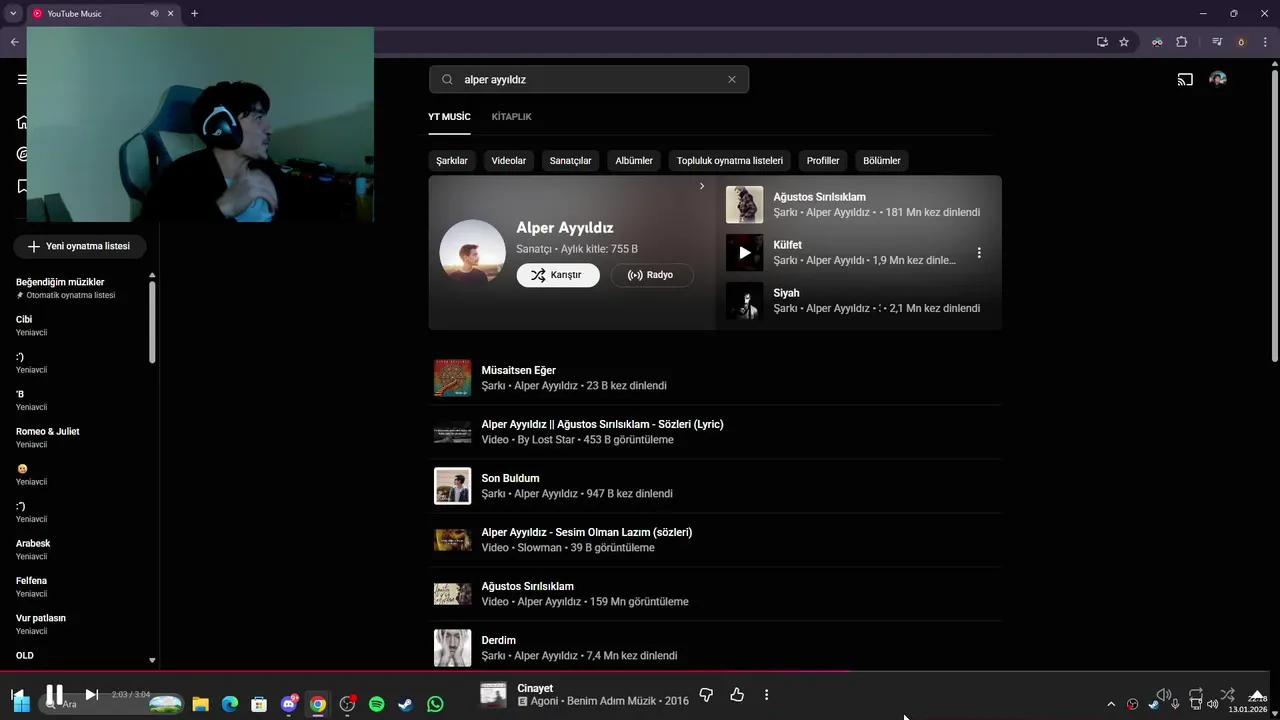The height and width of the screenshot is (720, 1280).
Task: Open more options for Külfet
Action: pos(979,253)
